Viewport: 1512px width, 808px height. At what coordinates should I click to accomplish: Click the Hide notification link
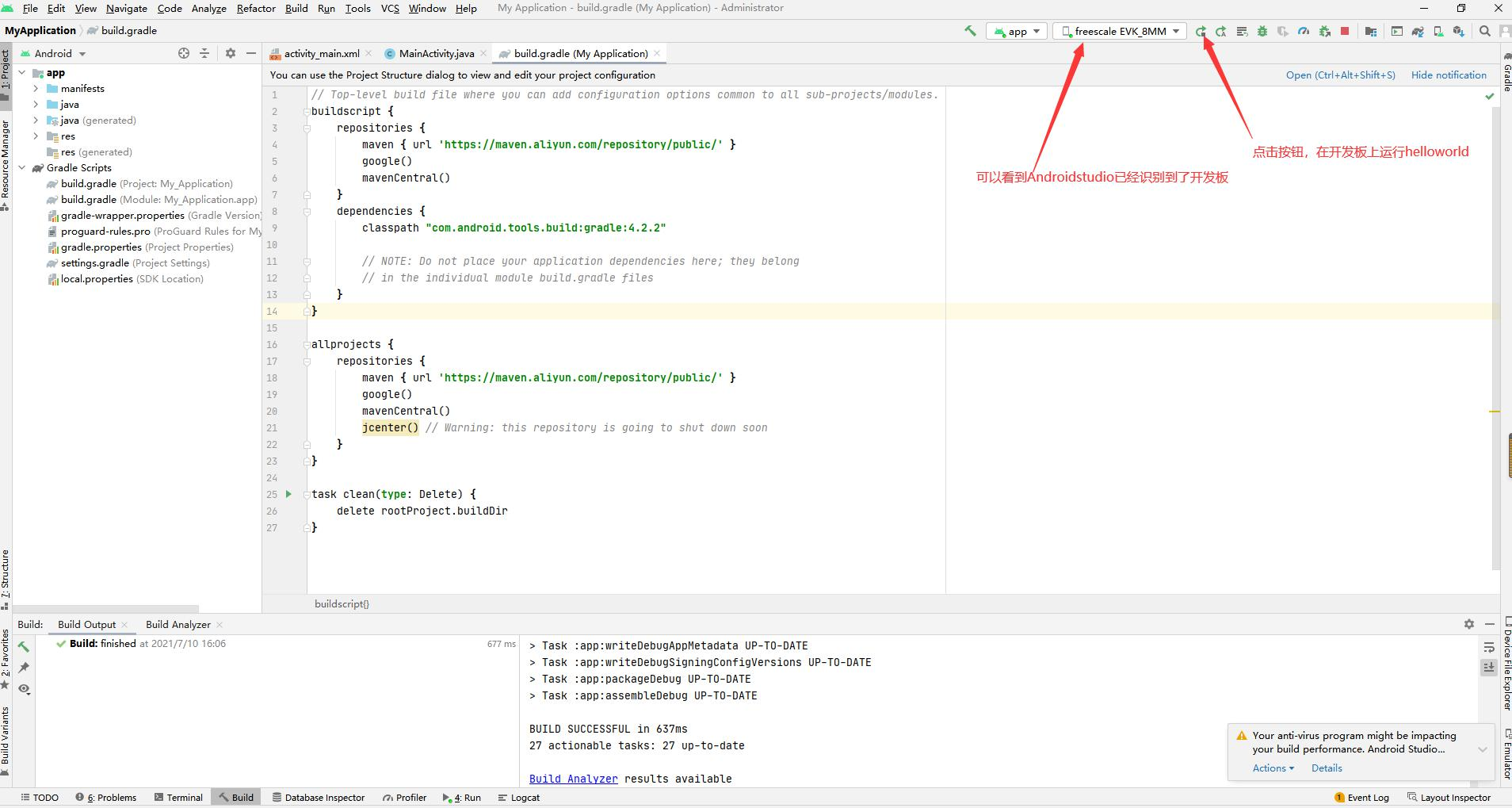(1449, 75)
